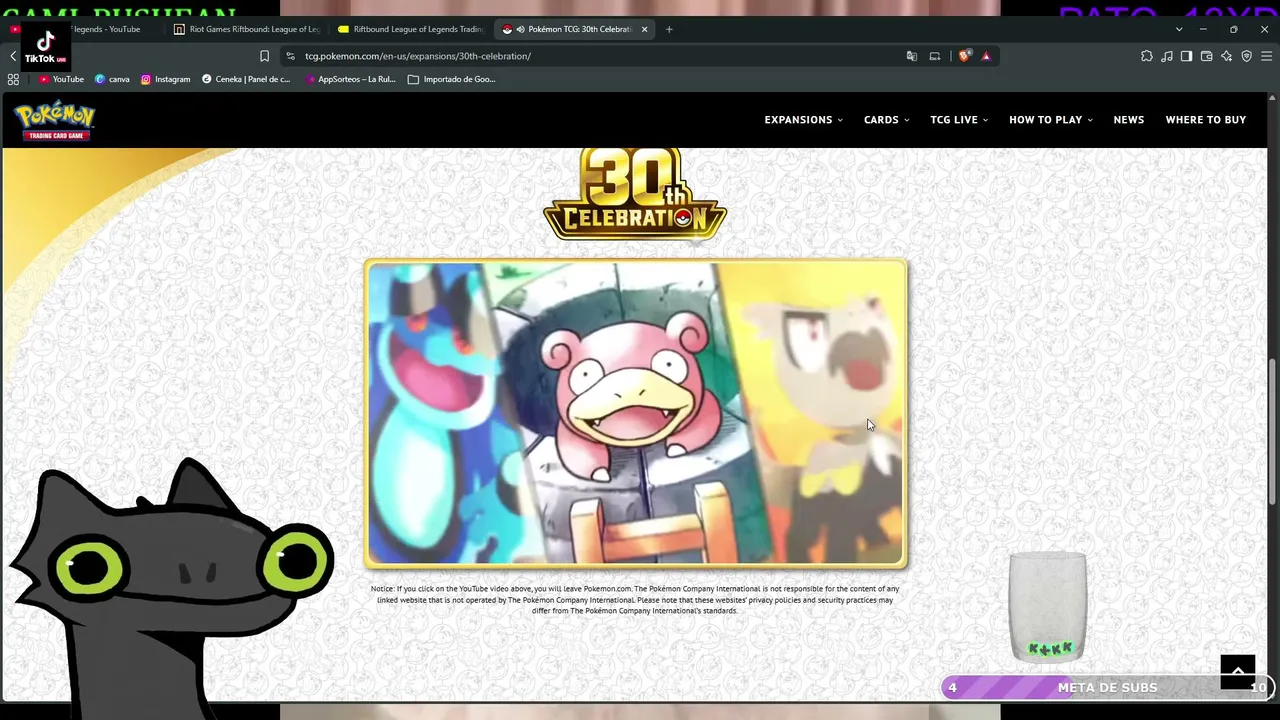Open the Brave Shields lion icon
This screenshot has width=1280, height=720.
964,56
